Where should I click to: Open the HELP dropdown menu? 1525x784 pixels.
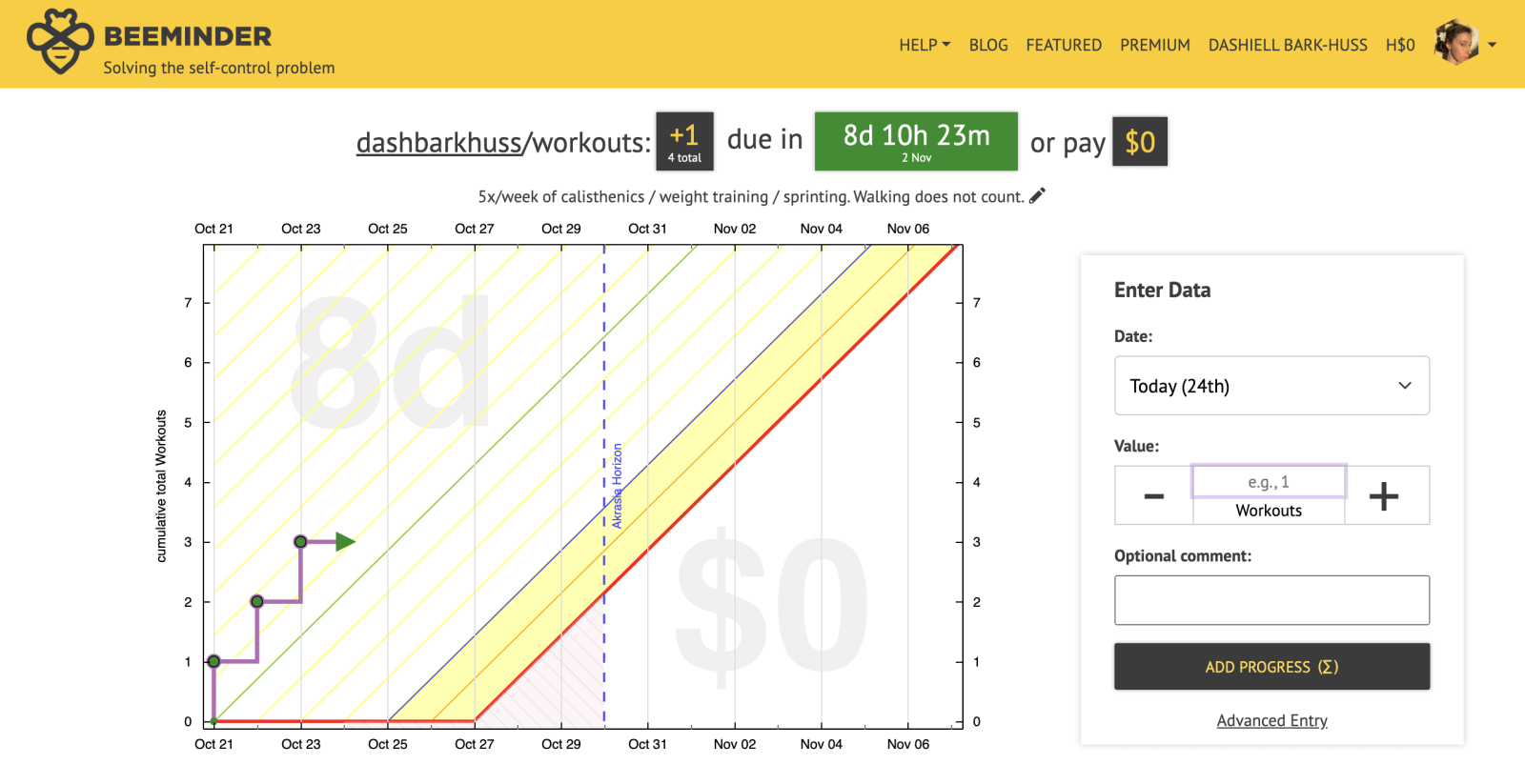pyautogui.click(x=925, y=45)
